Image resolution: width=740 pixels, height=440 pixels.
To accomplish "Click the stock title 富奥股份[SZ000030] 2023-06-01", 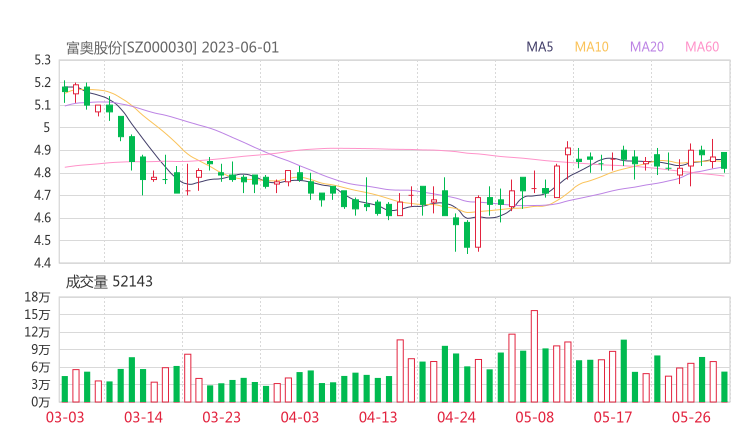I will point(173,48).
